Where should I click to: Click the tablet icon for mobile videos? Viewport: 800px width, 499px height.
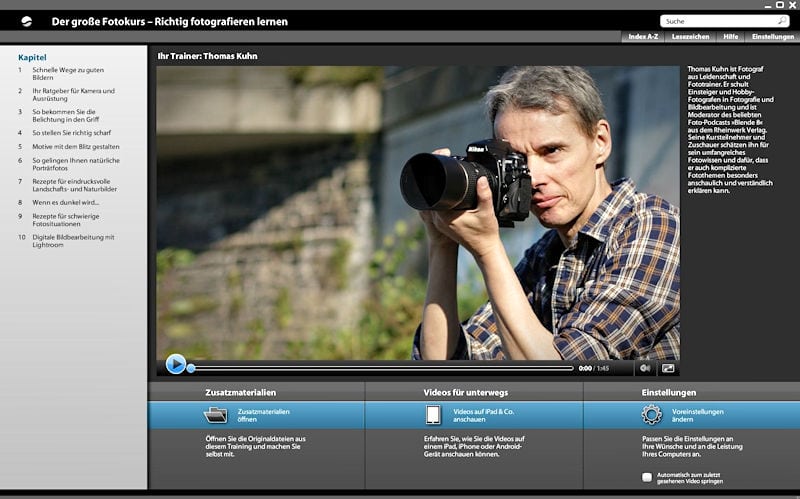[x=433, y=415]
